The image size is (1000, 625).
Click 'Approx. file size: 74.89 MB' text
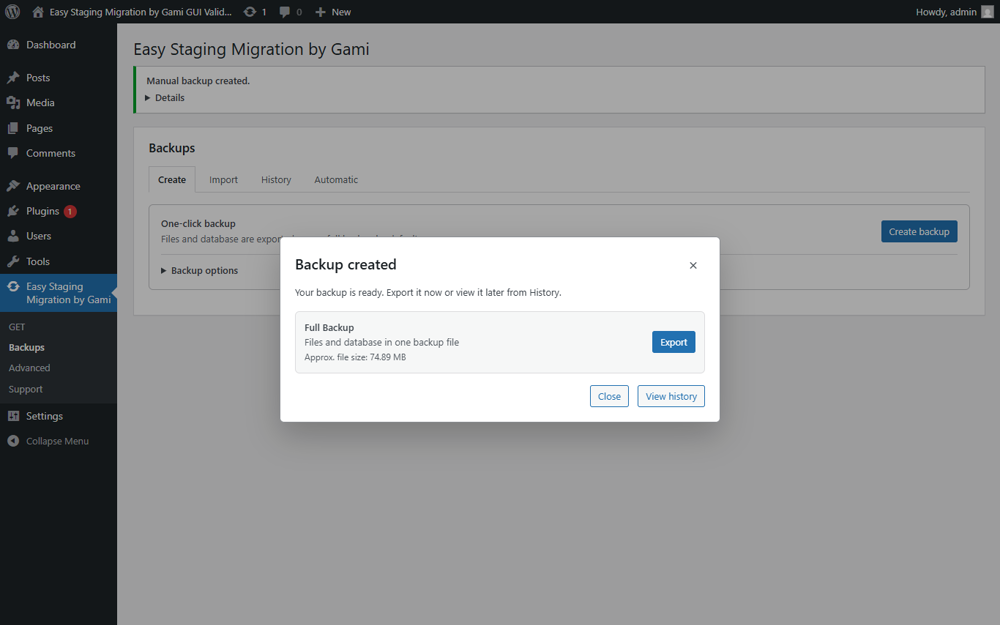click(x=355, y=357)
